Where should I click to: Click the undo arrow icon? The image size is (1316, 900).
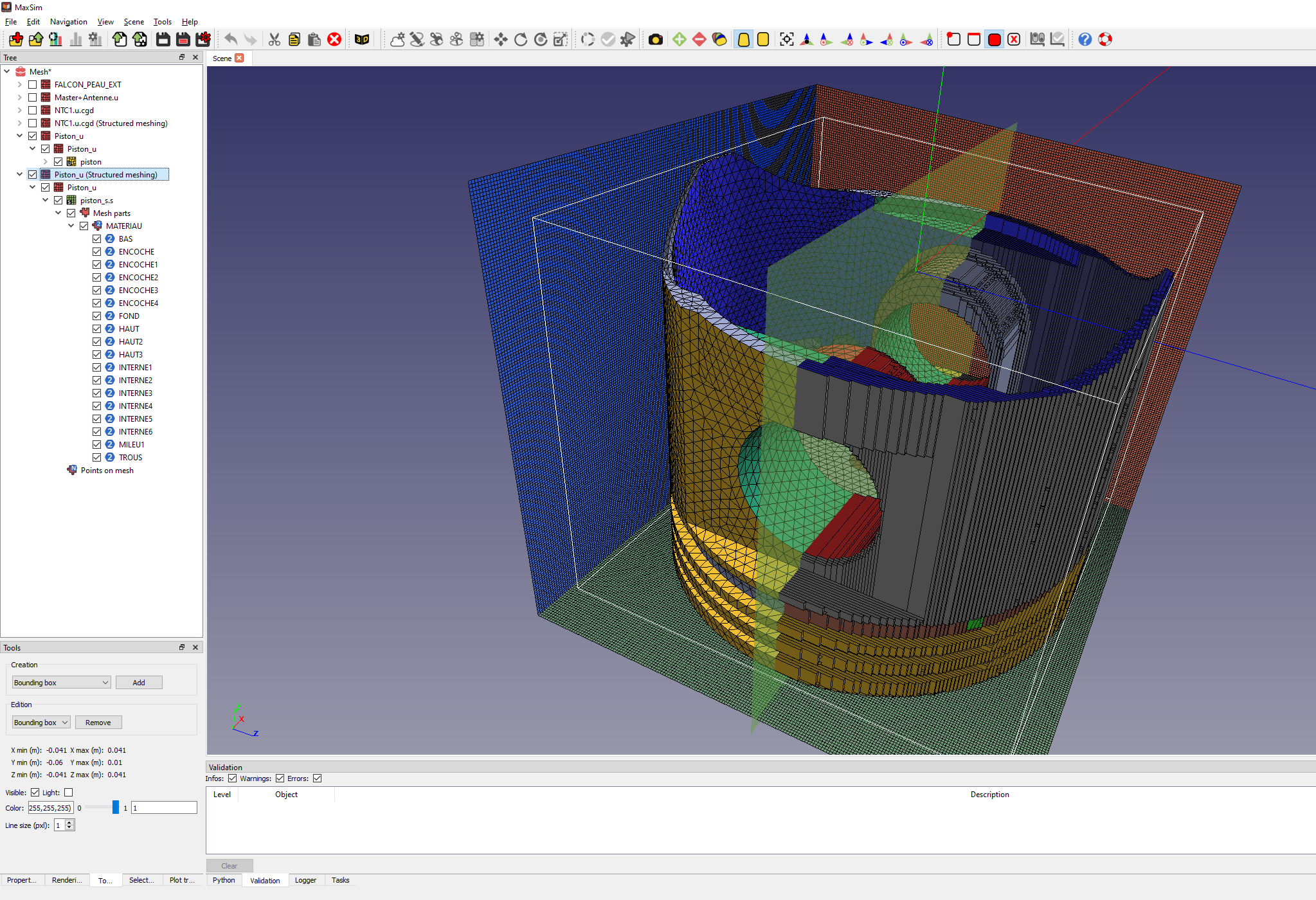pyautogui.click(x=231, y=39)
